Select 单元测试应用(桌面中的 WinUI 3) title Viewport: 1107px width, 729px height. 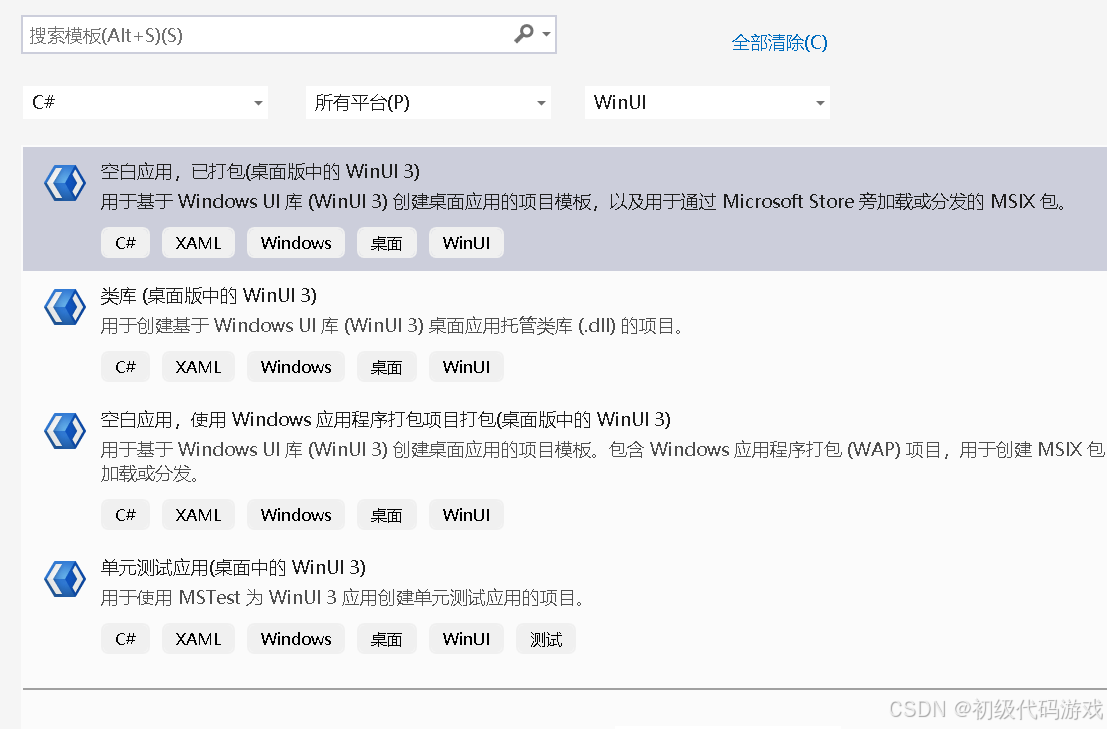[x=233, y=567]
